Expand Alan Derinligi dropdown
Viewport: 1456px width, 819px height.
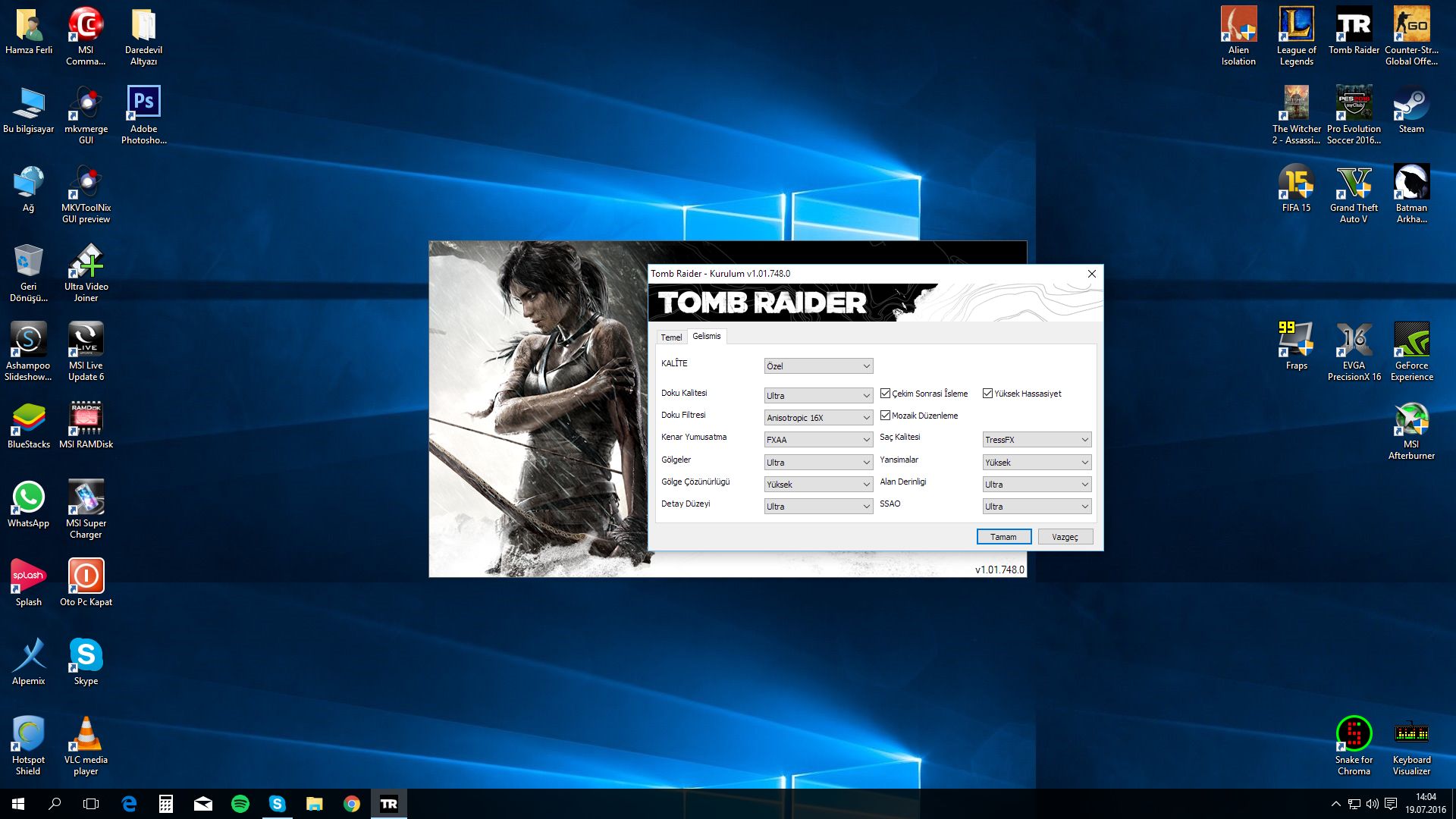(1037, 485)
